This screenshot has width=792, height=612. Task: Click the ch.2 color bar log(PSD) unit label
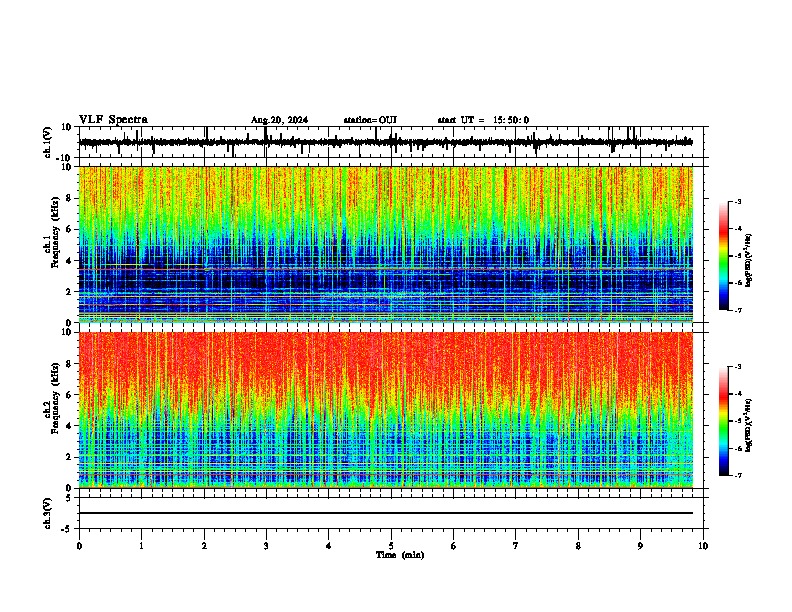[x=749, y=425]
